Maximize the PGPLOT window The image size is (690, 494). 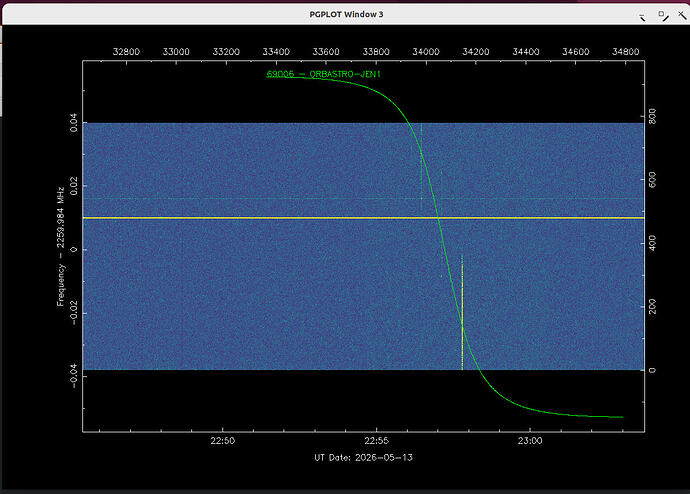[x=663, y=16]
